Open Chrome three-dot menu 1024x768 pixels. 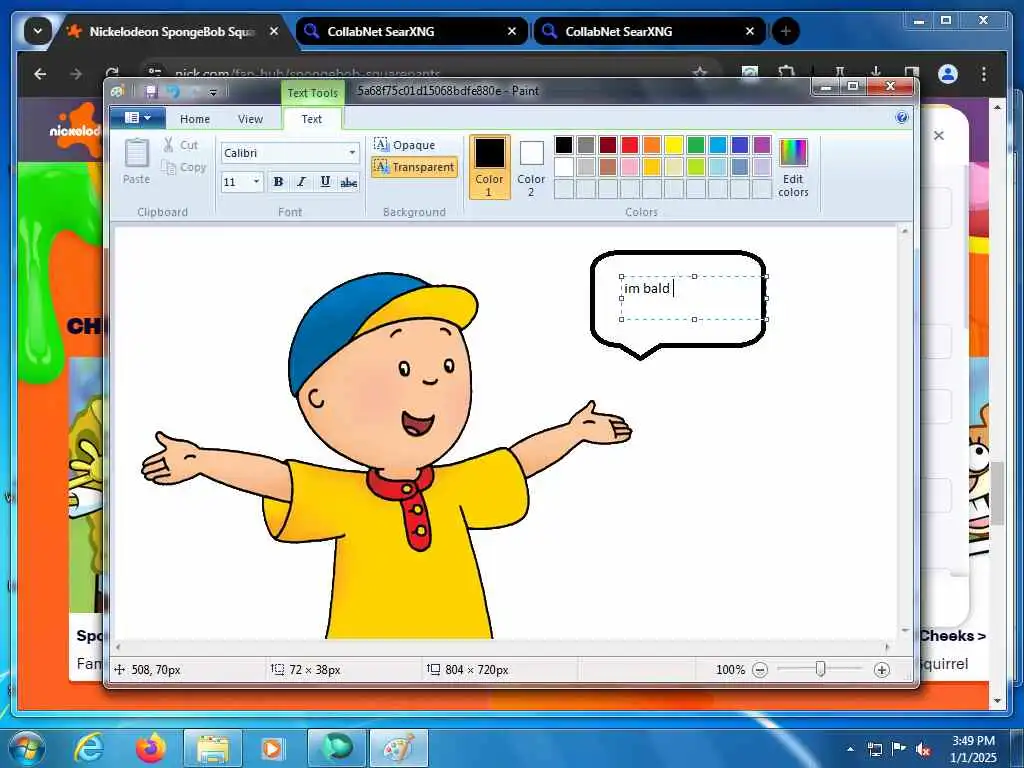(x=984, y=74)
